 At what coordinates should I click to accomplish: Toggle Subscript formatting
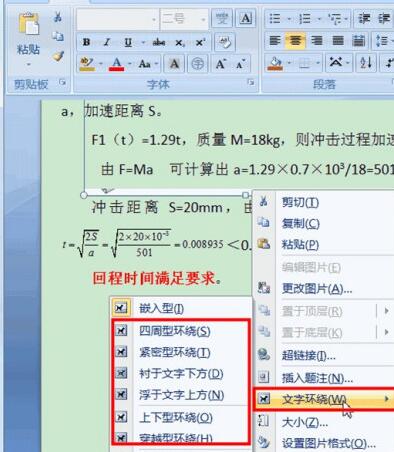click(x=179, y=43)
